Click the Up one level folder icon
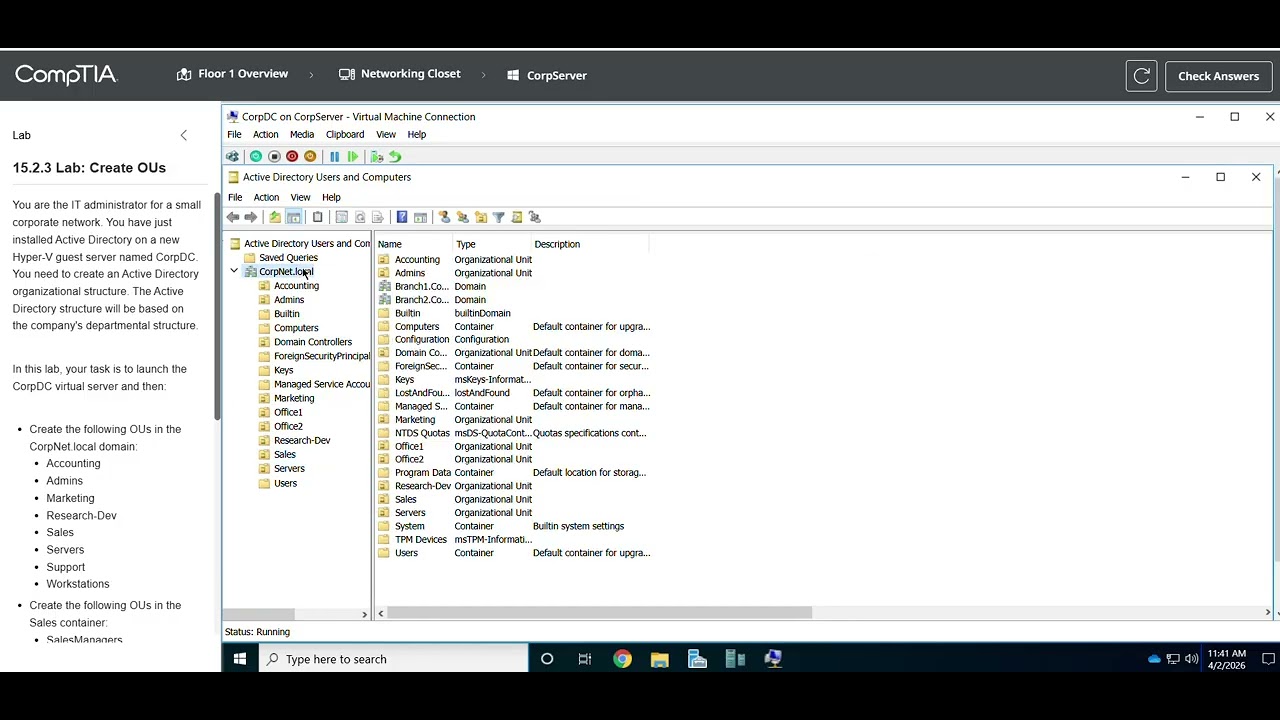This screenshot has width=1280, height=720. click(x=275, y=217)
